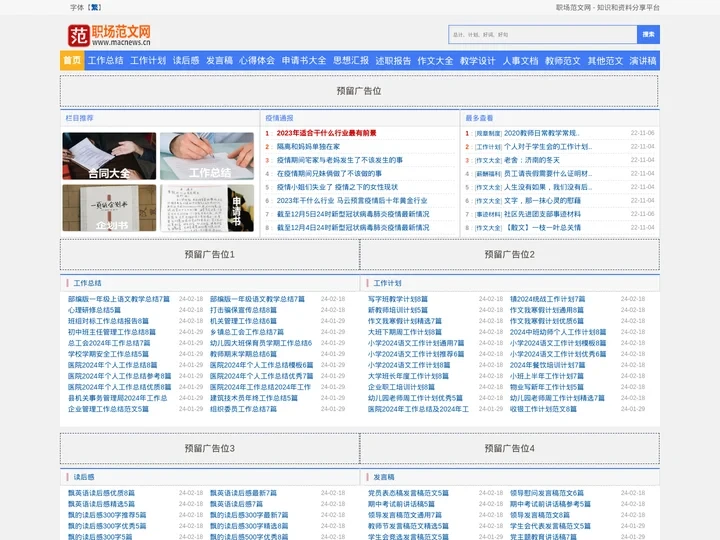This screenshot has width=720, height=540.
Task: Open 2020教师日常教学常规 article
Action: (542, 133)
